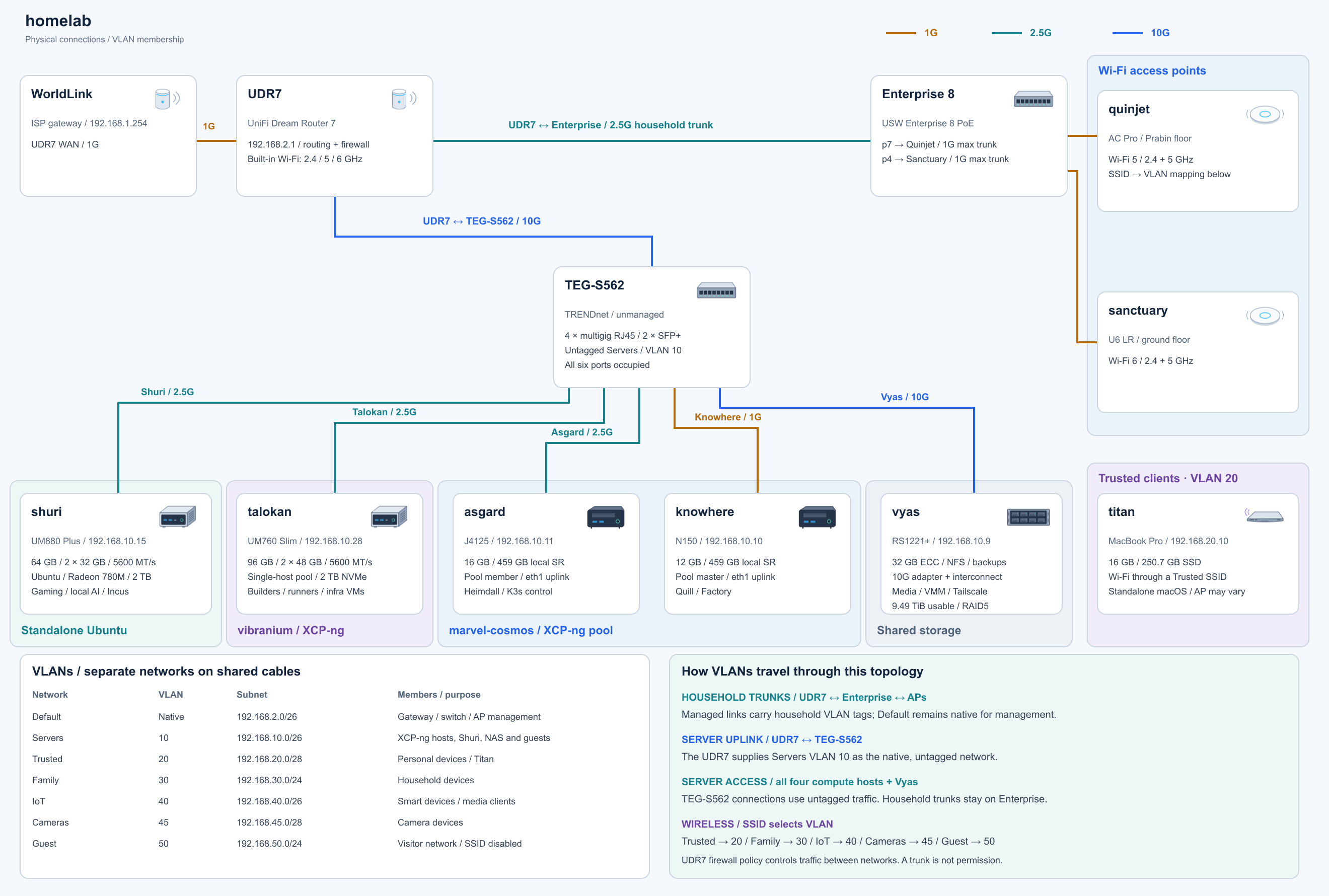Click the sanctuary access point icon
The height and width of the screenshot is (896, 1329).
tap(1265, 316)
